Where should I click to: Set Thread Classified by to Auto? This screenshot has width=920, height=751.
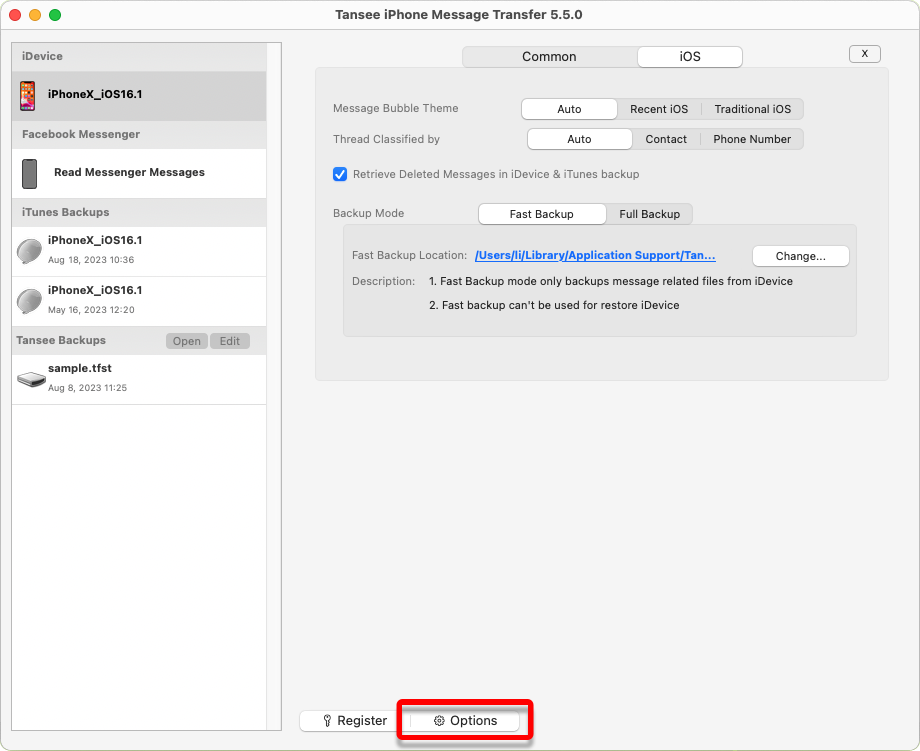tap(579, 139)
